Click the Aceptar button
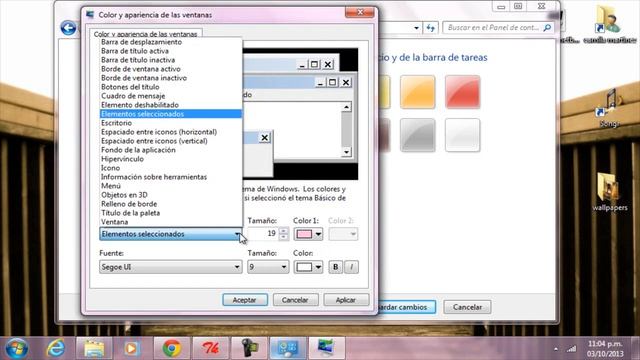640x360 pixels. [x=245, y=300]
